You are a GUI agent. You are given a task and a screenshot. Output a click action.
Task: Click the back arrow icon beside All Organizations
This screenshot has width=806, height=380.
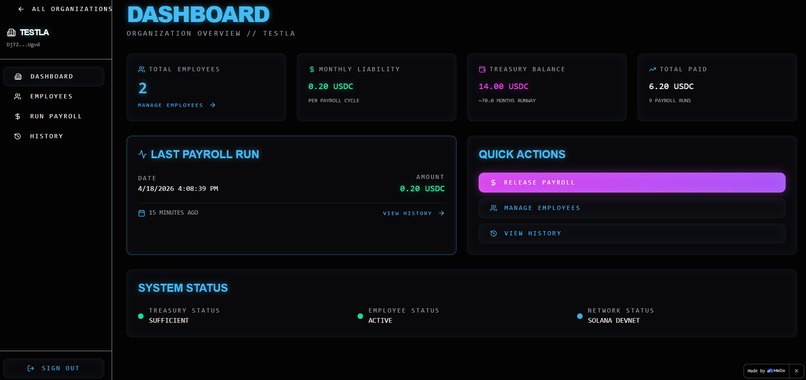tap(21, 9)
